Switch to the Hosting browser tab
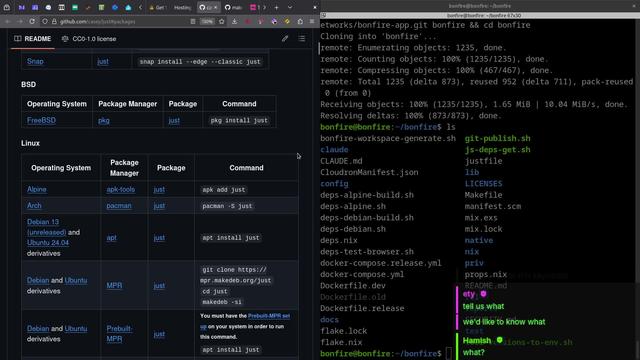 182,7
